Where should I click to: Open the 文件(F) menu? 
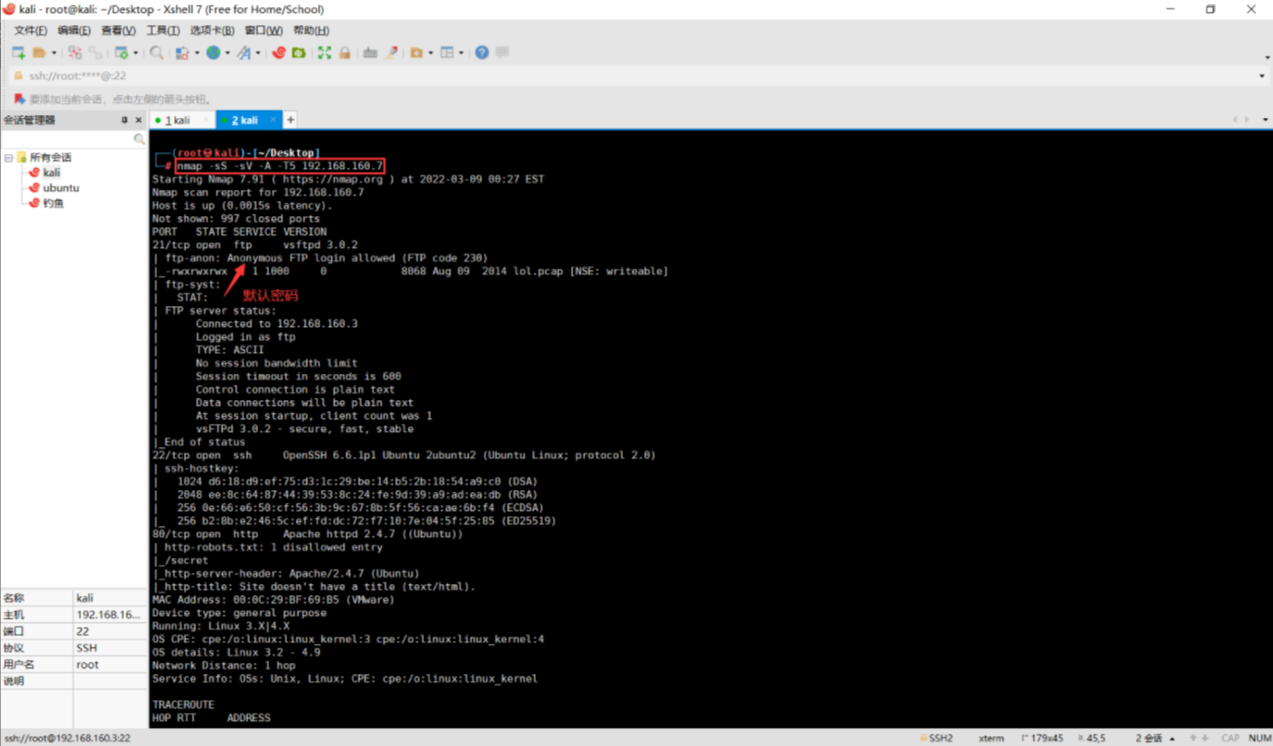30,30
